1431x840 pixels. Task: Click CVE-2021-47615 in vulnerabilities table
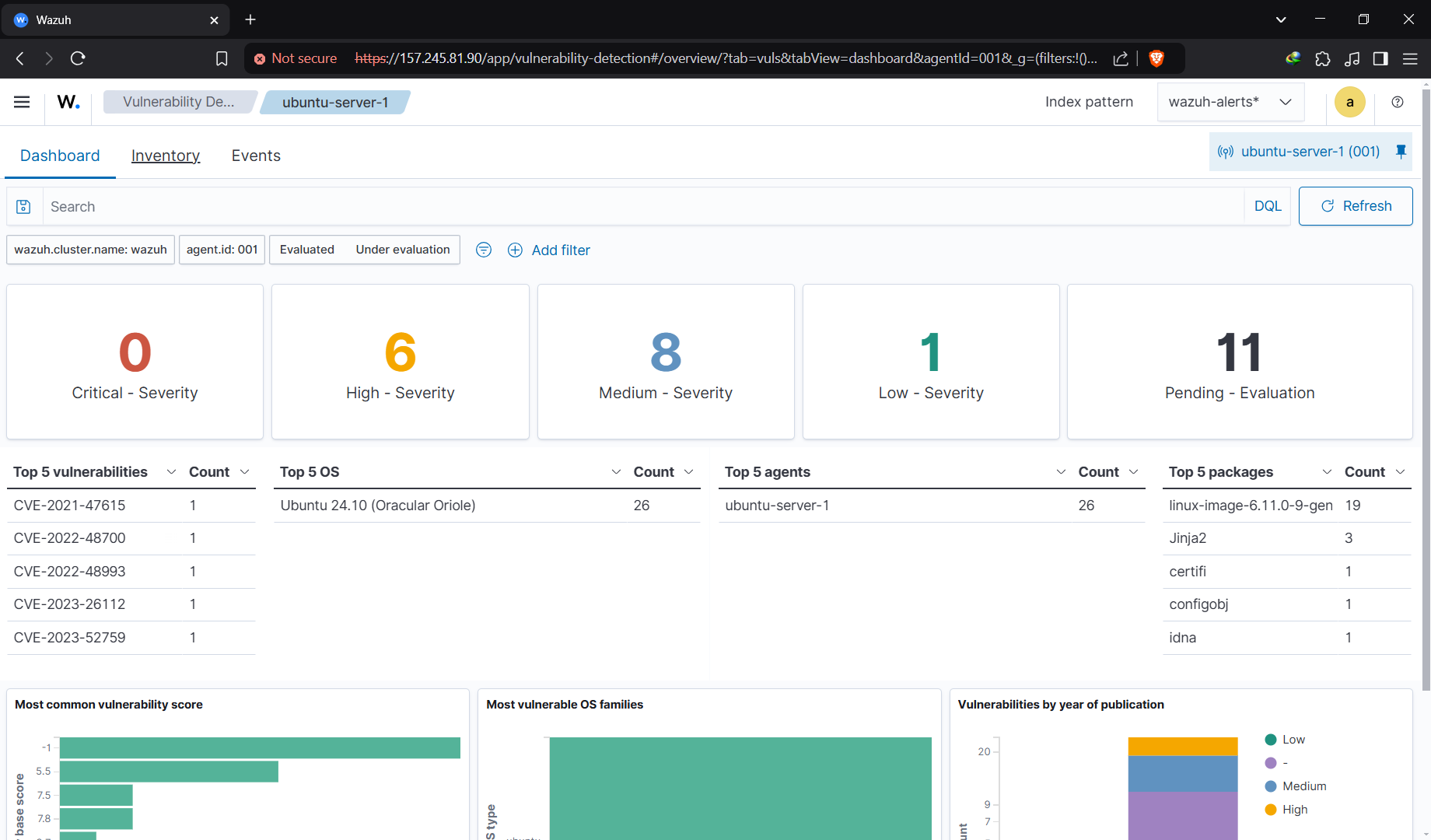pyautogui.click(x=69, y=506)
